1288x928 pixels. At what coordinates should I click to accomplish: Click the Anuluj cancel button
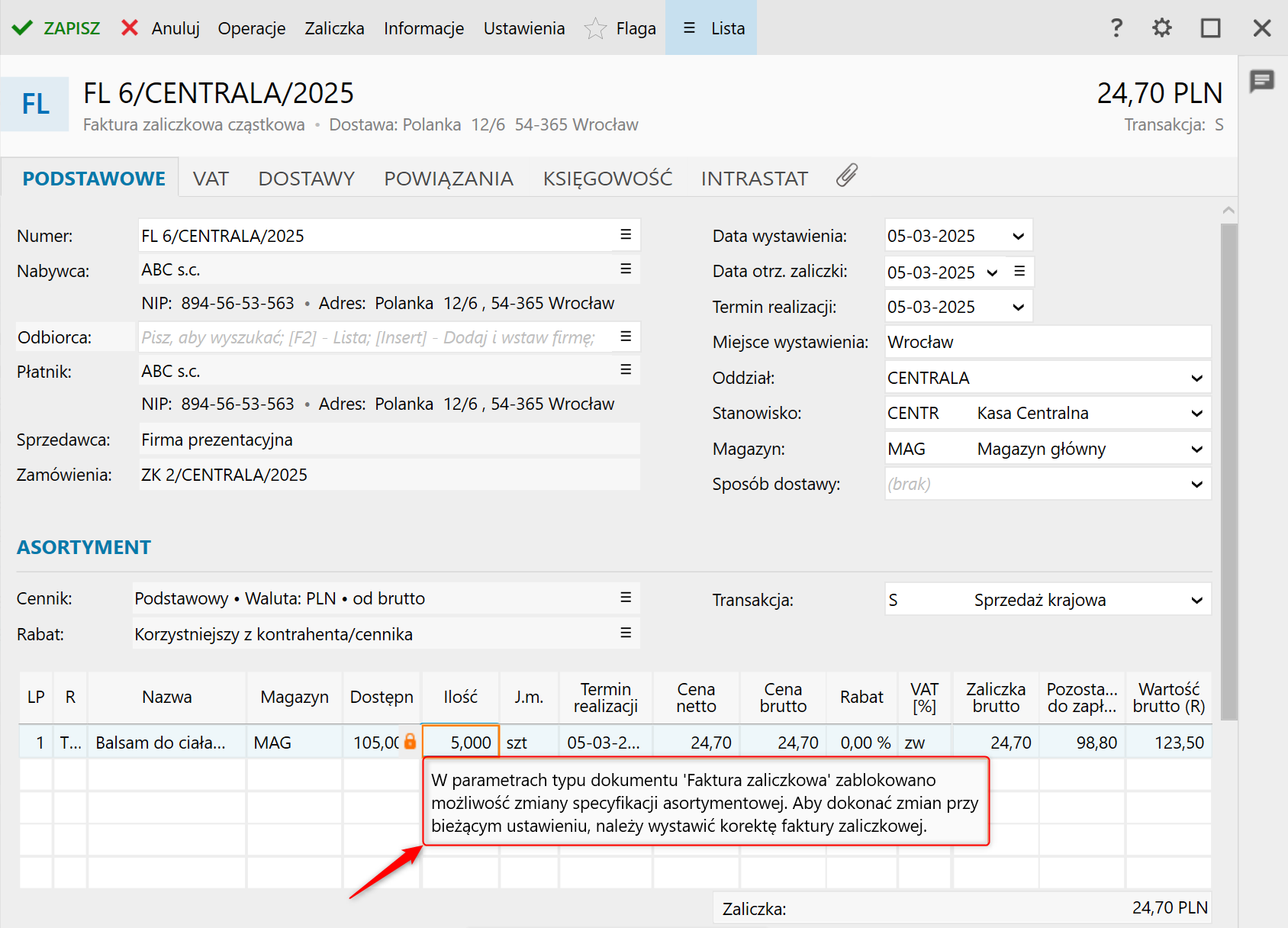(161, 28)
